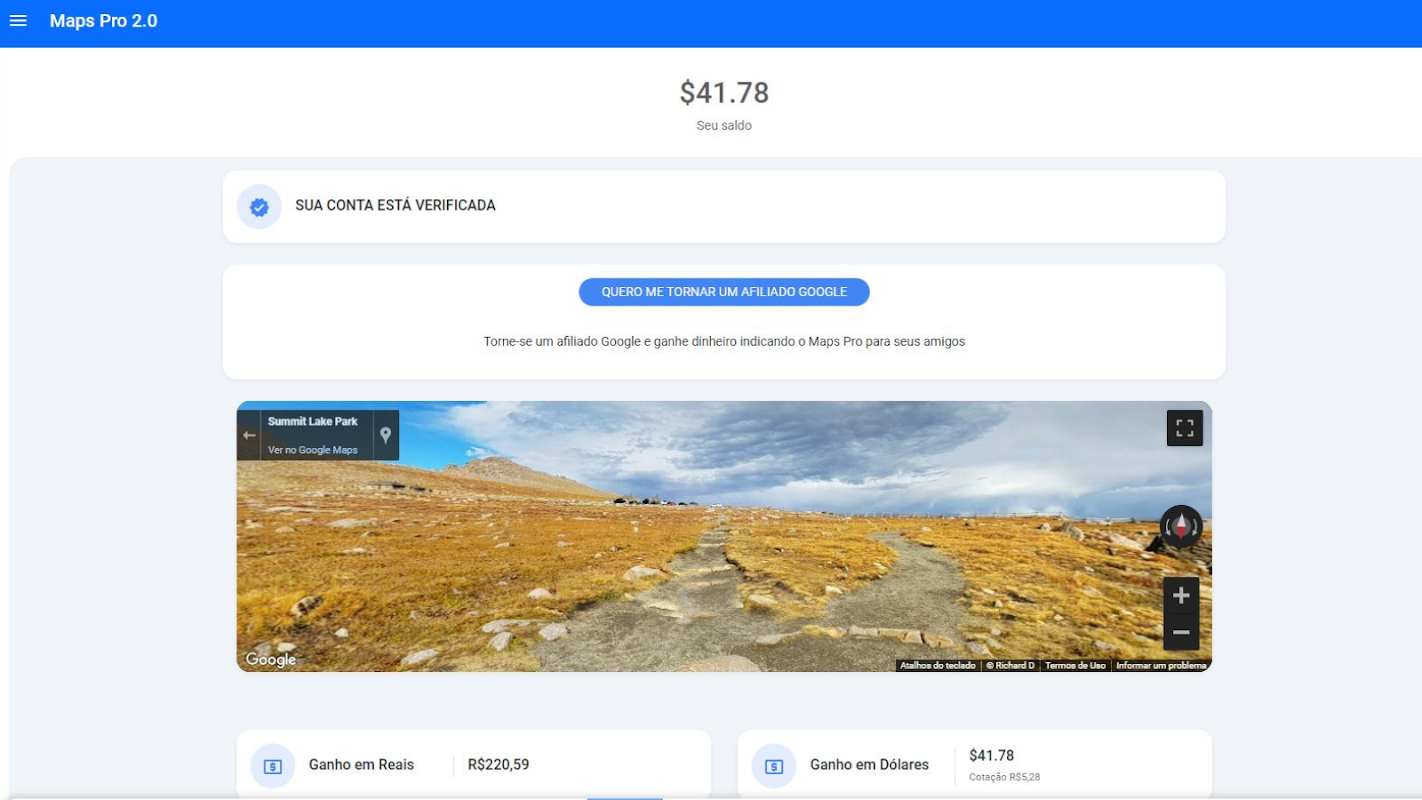
Task: Click the SUA CONTA ESTÁ VERIFICADA text
Action: pos(395,205)
